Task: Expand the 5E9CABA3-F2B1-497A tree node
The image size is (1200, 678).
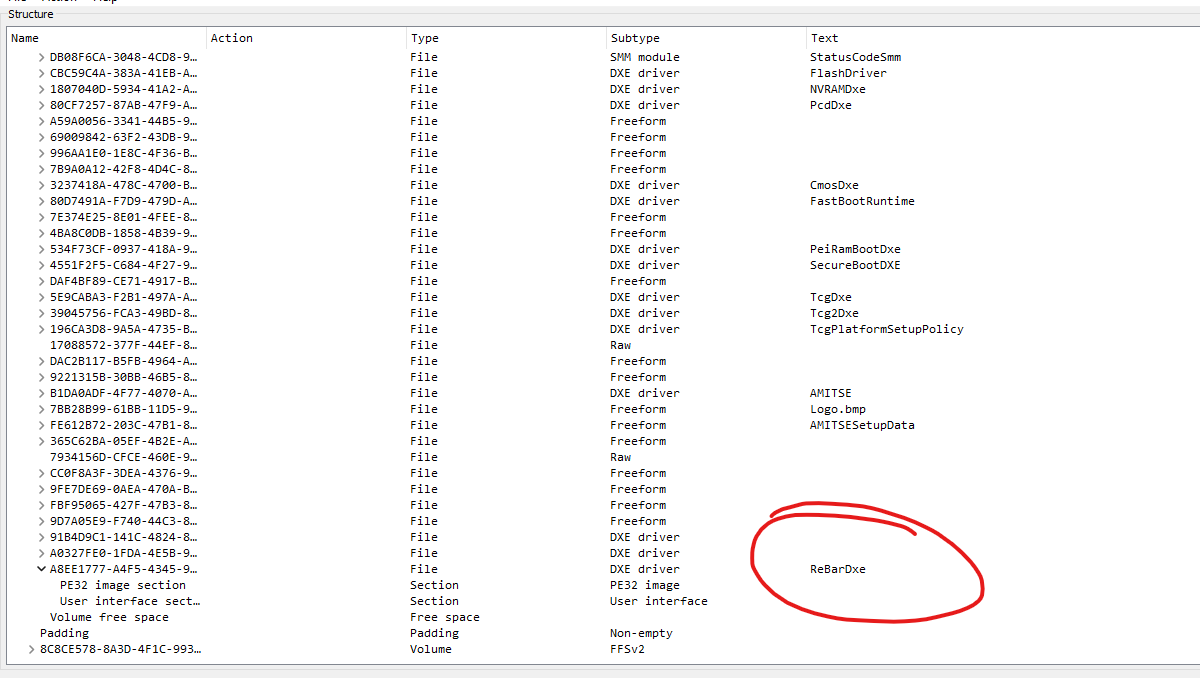Action: point(41,297)
